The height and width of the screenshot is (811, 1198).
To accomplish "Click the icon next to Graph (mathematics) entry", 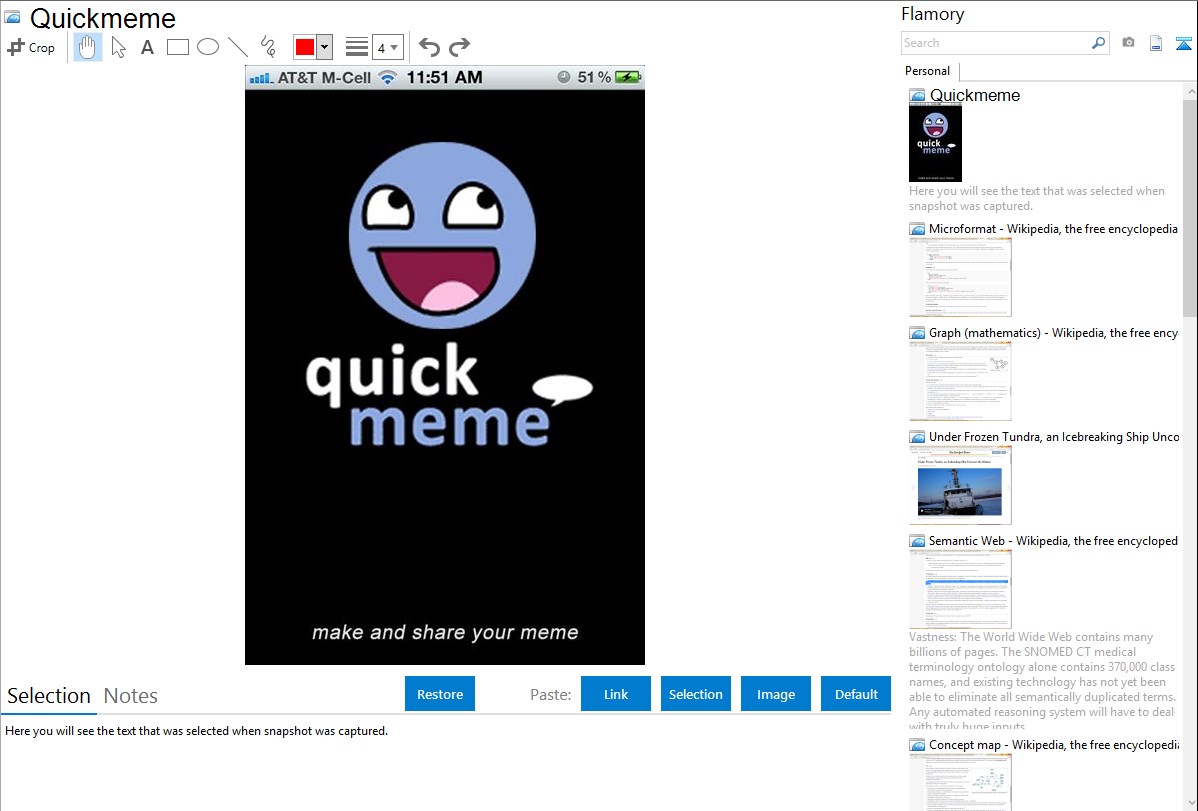I will (917, 333).
